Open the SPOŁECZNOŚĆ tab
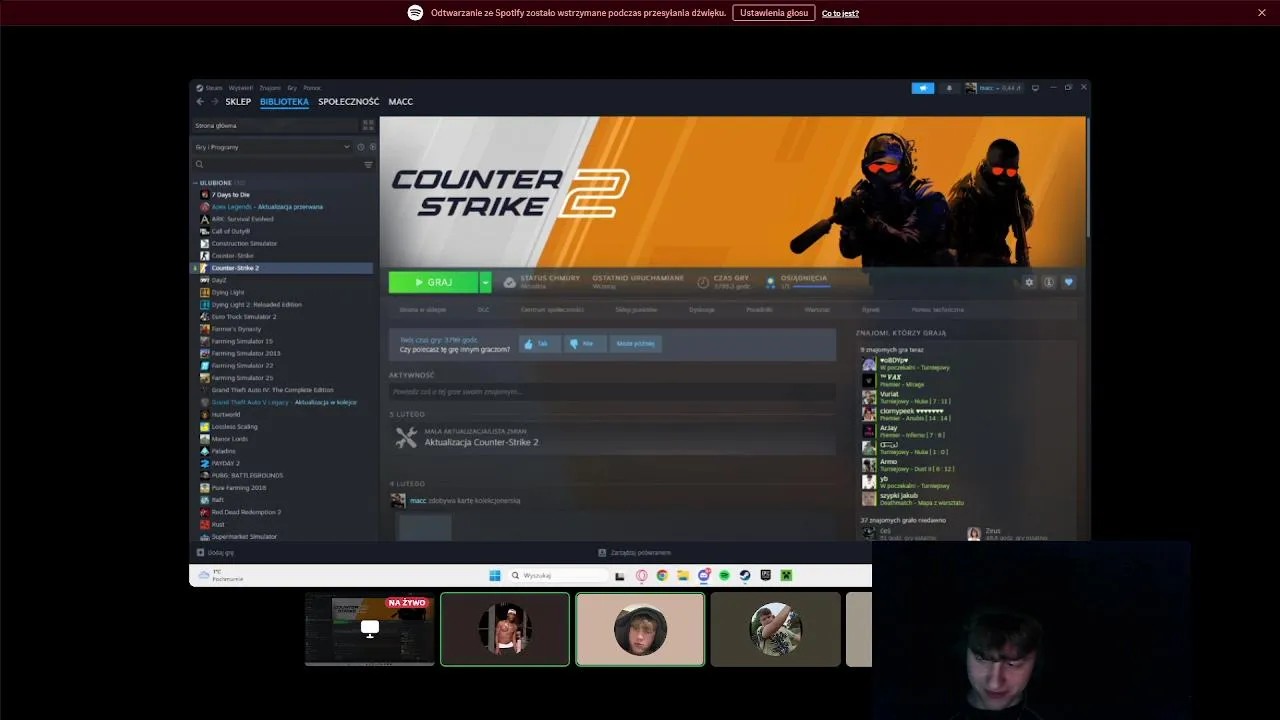 coord(348,102)
